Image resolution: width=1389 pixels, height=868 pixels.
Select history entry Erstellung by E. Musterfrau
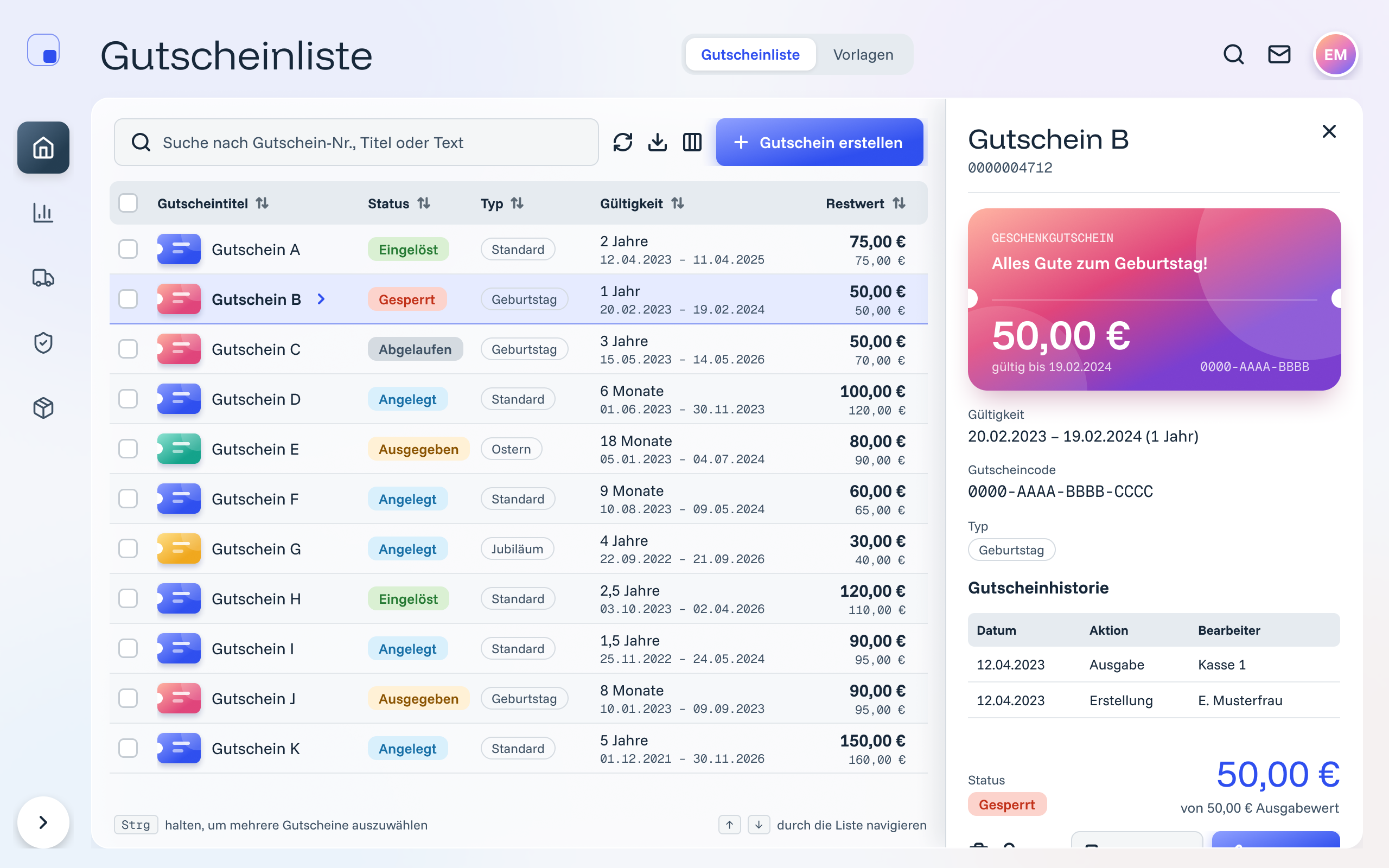click(x=1154, y=700)
